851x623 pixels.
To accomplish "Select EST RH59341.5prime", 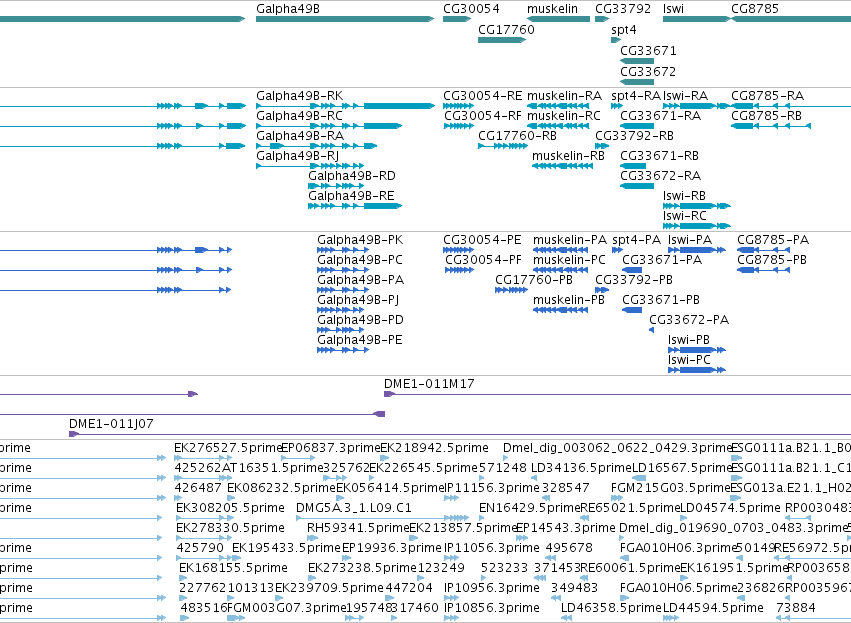I will pos(358,528).
